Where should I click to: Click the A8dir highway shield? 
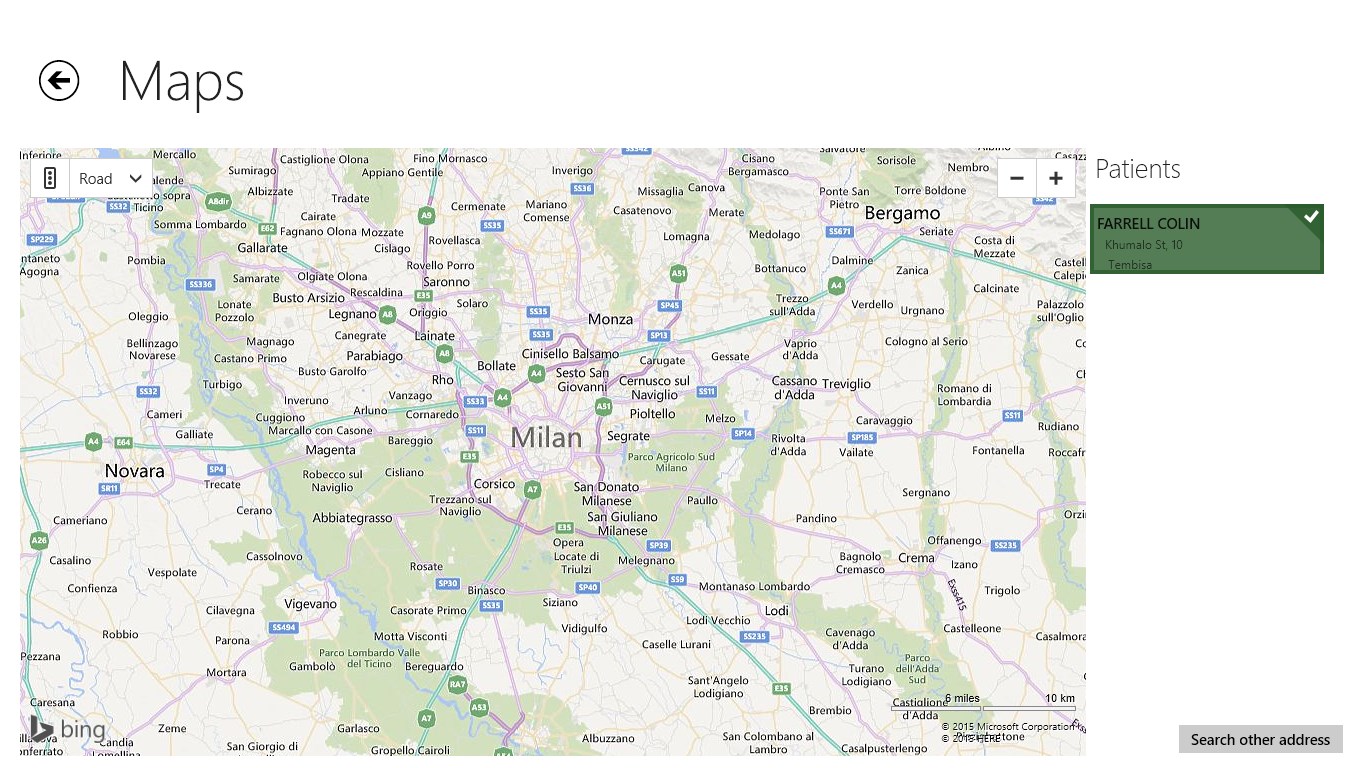click(x=218, y=201)
